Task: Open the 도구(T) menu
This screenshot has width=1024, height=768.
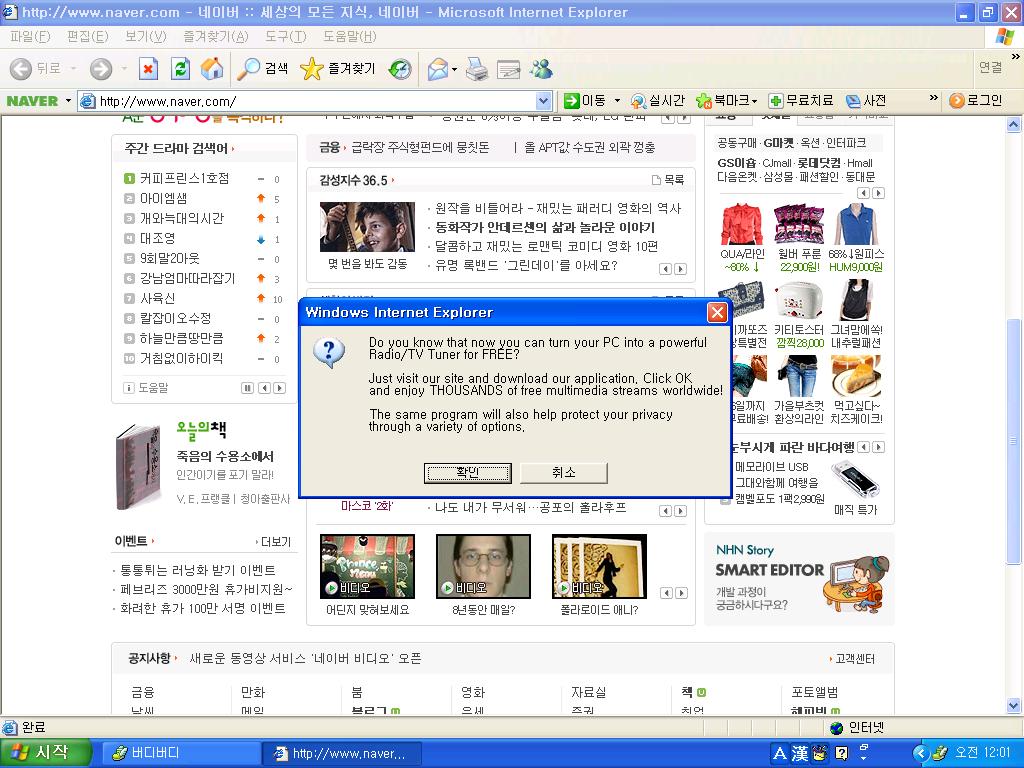Action: point(285,37)
